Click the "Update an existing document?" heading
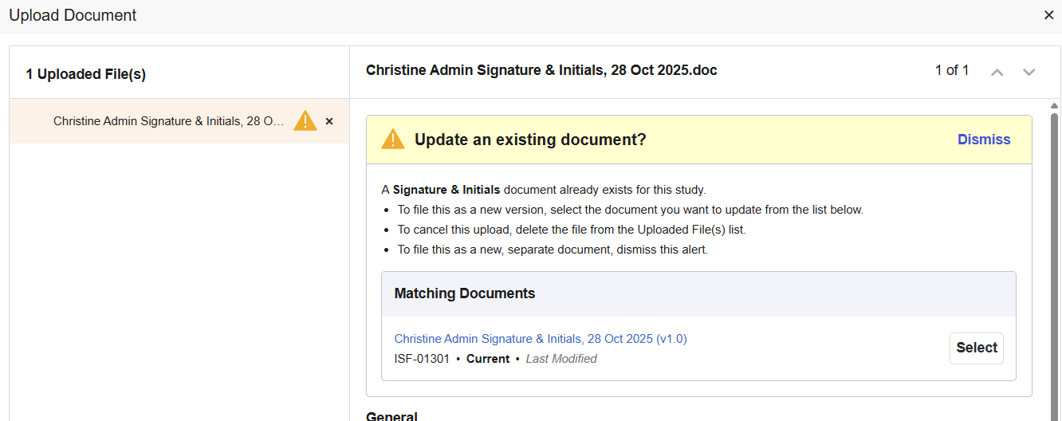Image resolution: width=1062 pixels, height=421 pixels. (530, 140)
